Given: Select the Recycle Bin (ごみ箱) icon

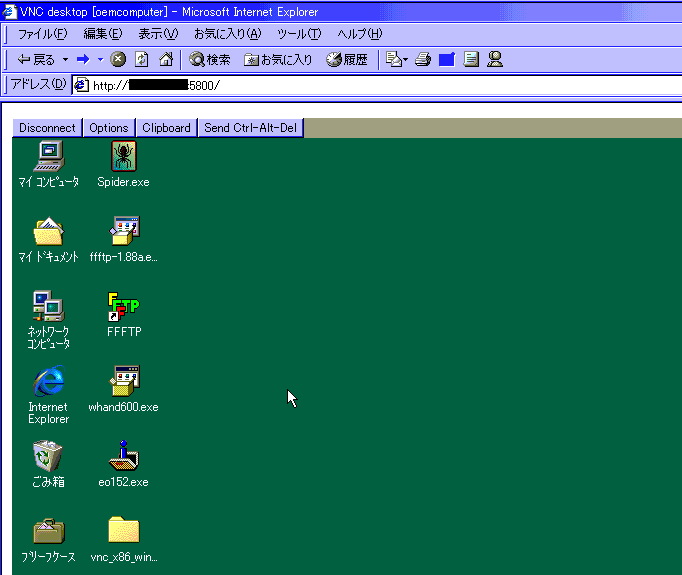Looking at the screenshot, I should click(x=48, y=457).
